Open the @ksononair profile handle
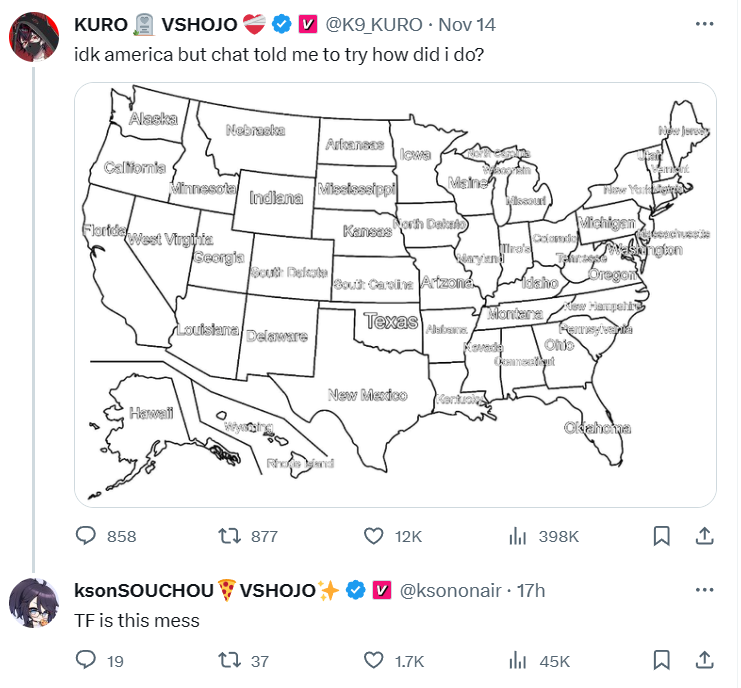Image resolution: width=741 pixels, height=688 pixels. pyautogui.click(x=450, y=590)
